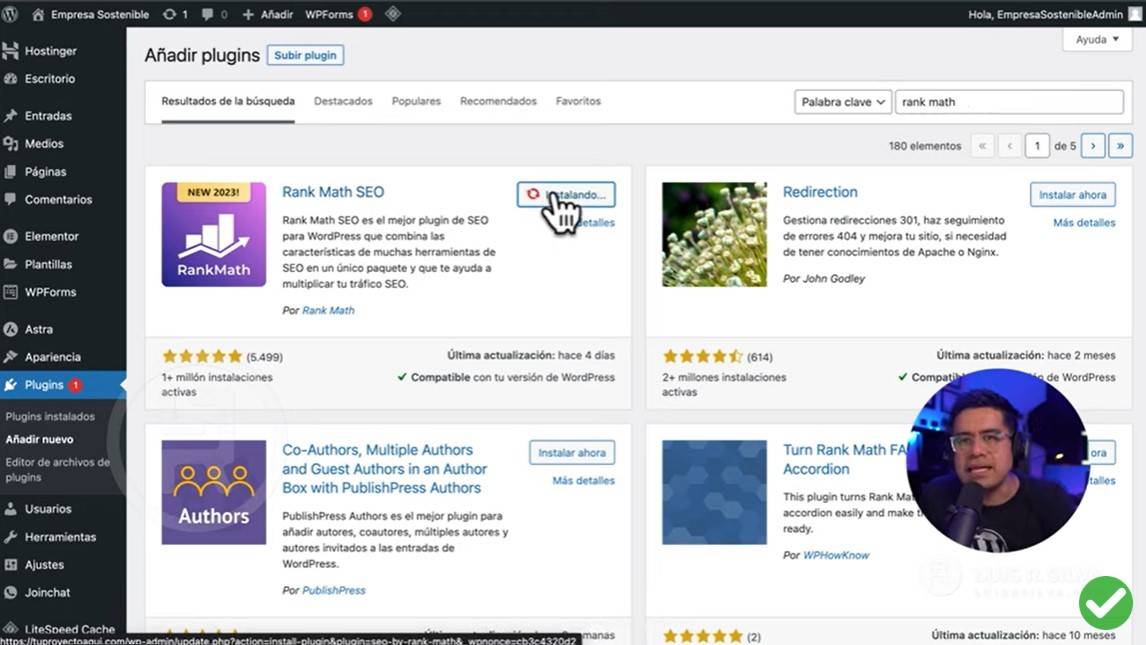Click the current page number field
1146x645 pixels.
[x=1037, y=146]
